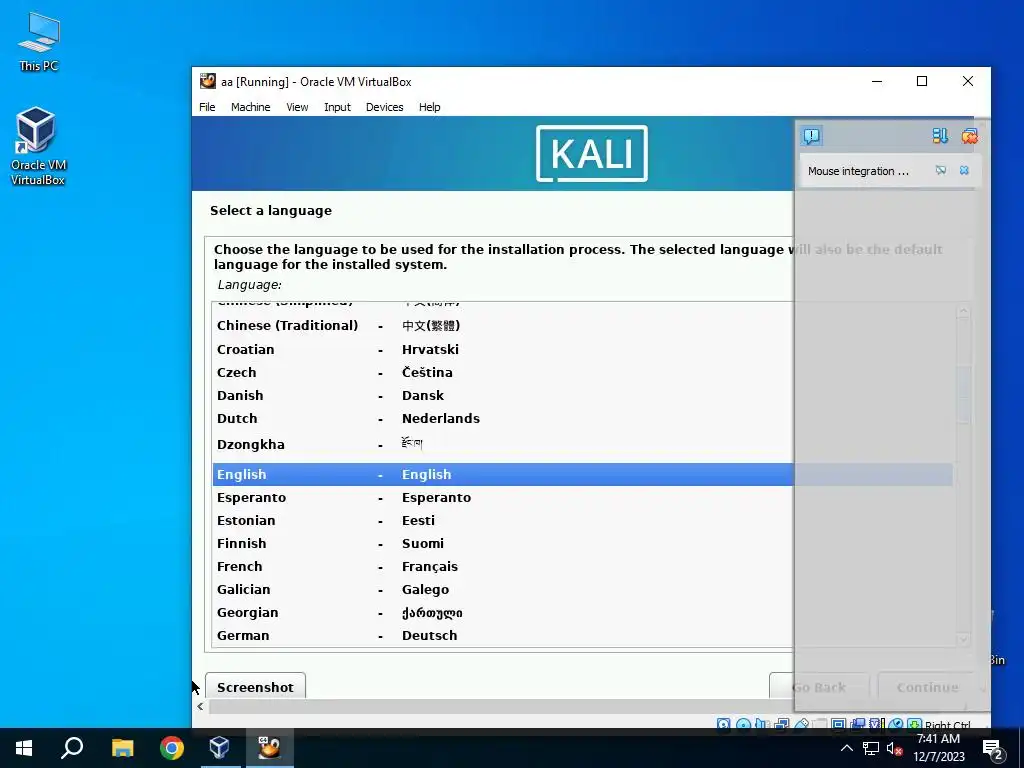
Task: Click the horizontal scrollbar left arrow
Action: (x=200, y=706)
